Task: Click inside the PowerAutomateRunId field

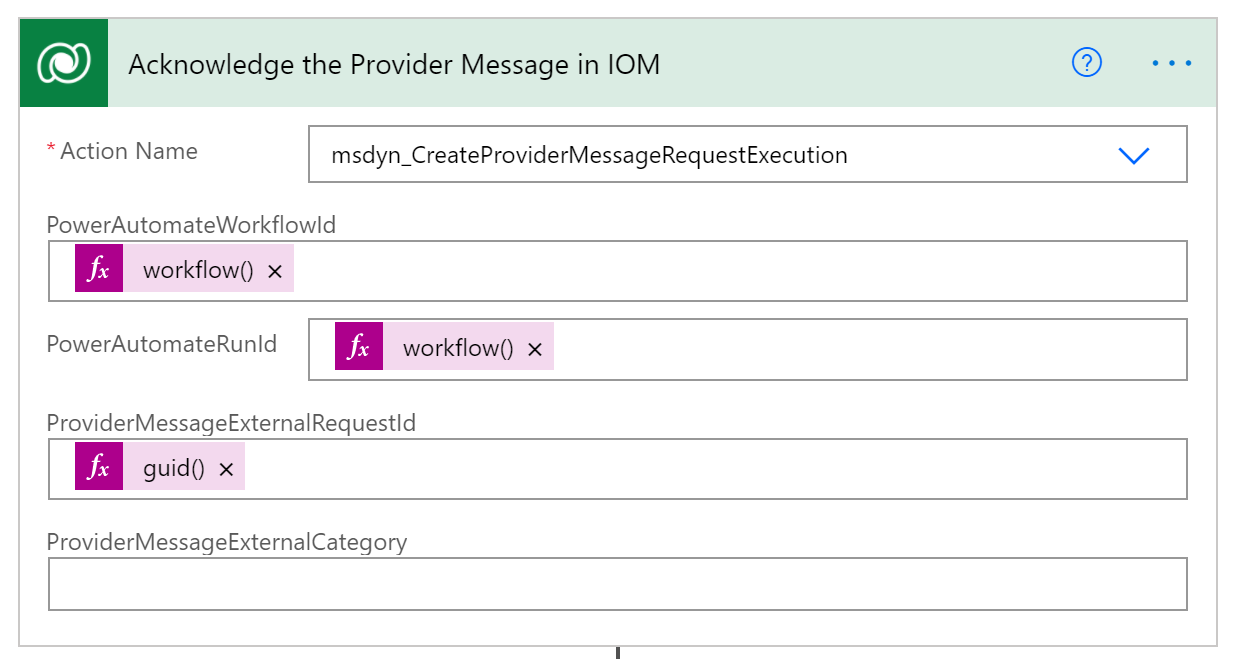Action: (x=800, y=348)
